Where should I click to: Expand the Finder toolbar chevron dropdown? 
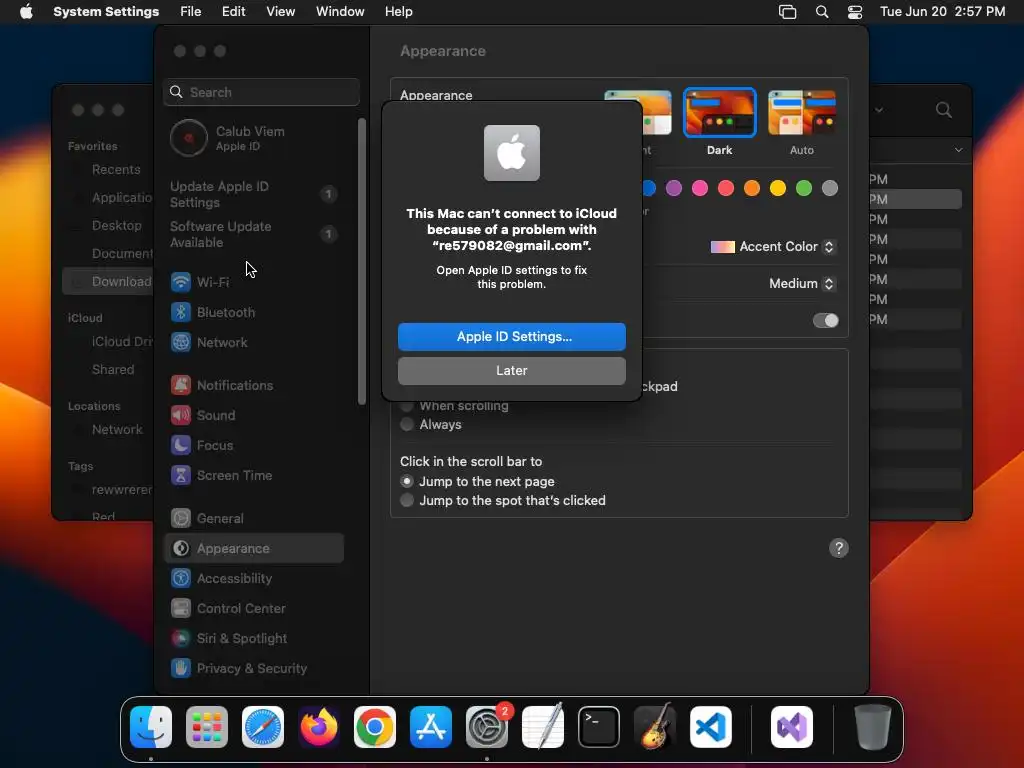pos(879,110)
